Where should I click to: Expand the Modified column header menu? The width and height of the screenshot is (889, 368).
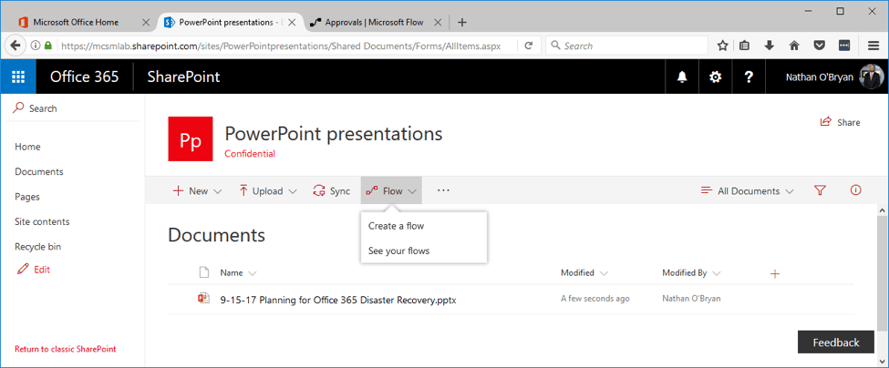click(584, 273)
